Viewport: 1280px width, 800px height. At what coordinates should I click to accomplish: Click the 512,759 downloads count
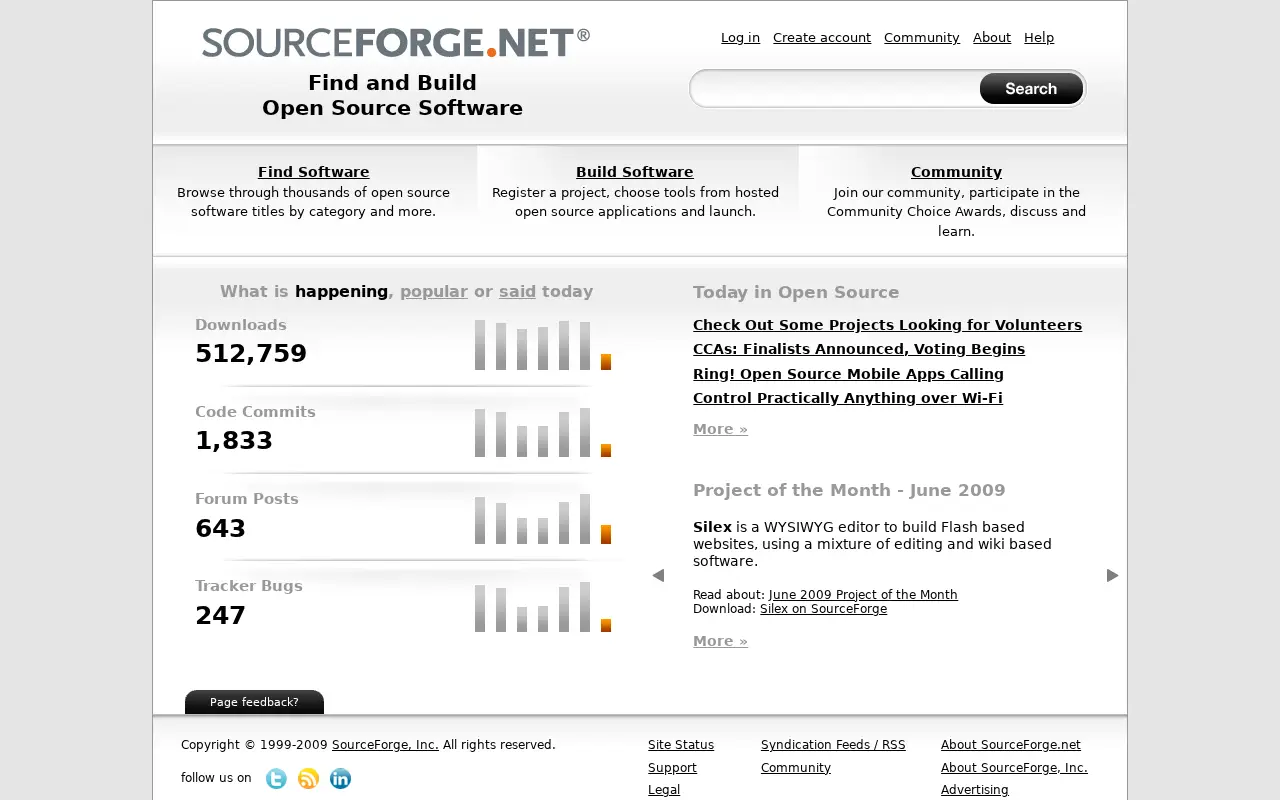251,354
